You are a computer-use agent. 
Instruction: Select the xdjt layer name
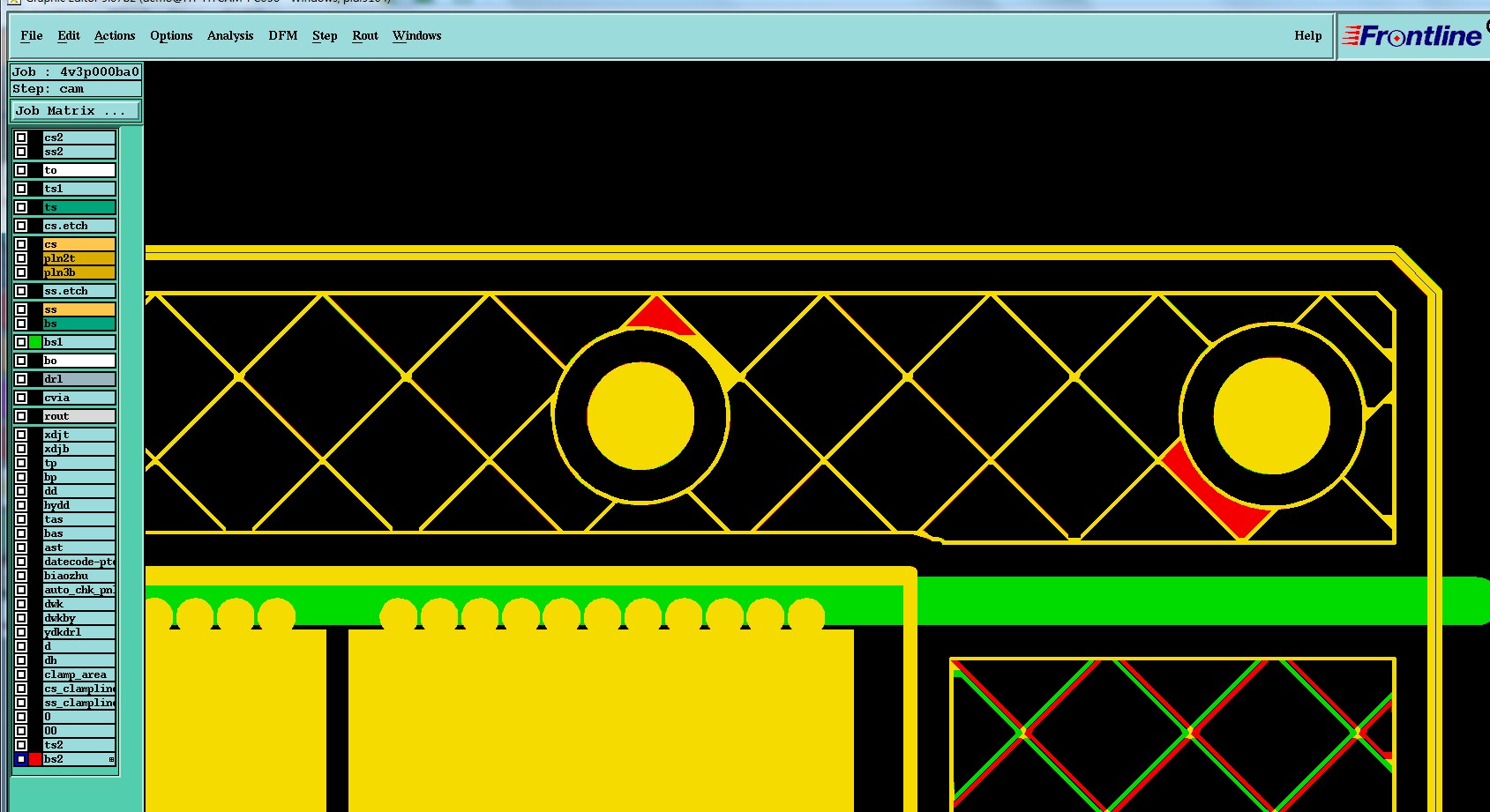click(79, 435)
